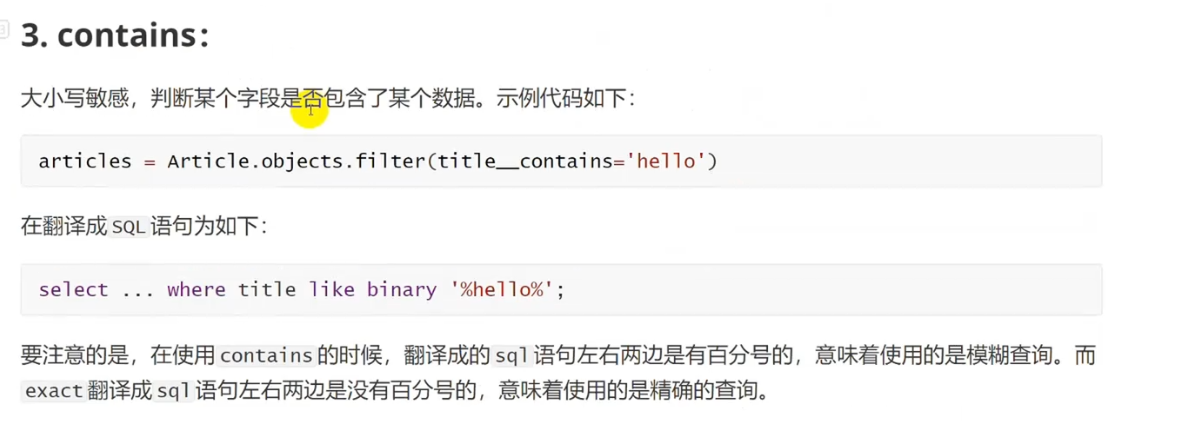Click inline 'contains' code tag in last paragraph
Viewport: 1199px width, 421px height.
click(x=267, y=357)
